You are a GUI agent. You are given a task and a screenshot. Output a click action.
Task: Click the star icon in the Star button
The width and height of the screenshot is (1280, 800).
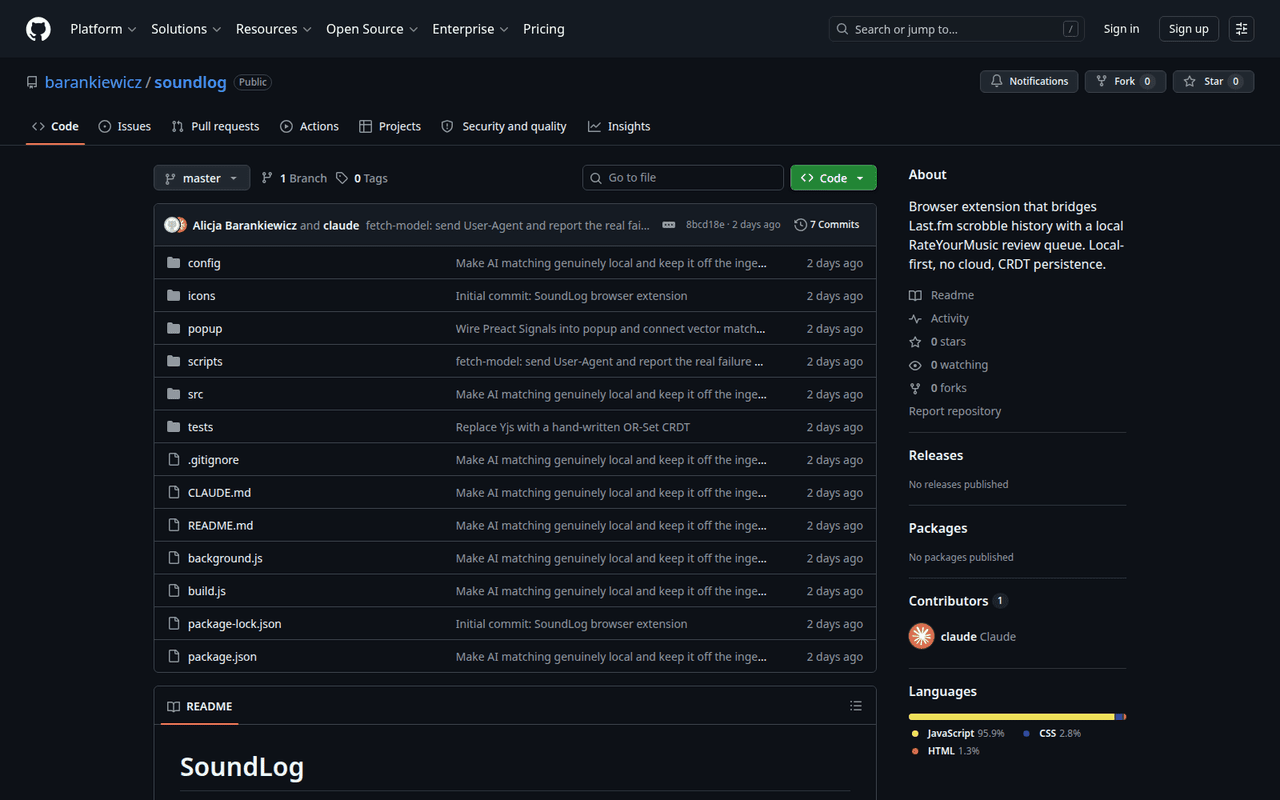point(1191,81)
